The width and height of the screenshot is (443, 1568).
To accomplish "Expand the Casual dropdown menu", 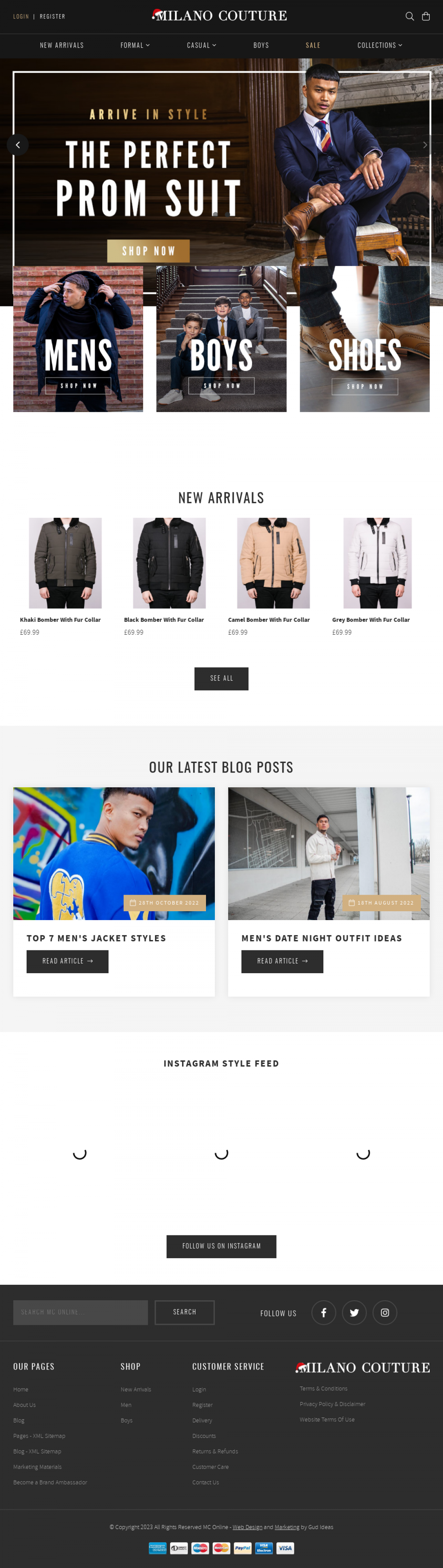I will (x=201, y=46).
